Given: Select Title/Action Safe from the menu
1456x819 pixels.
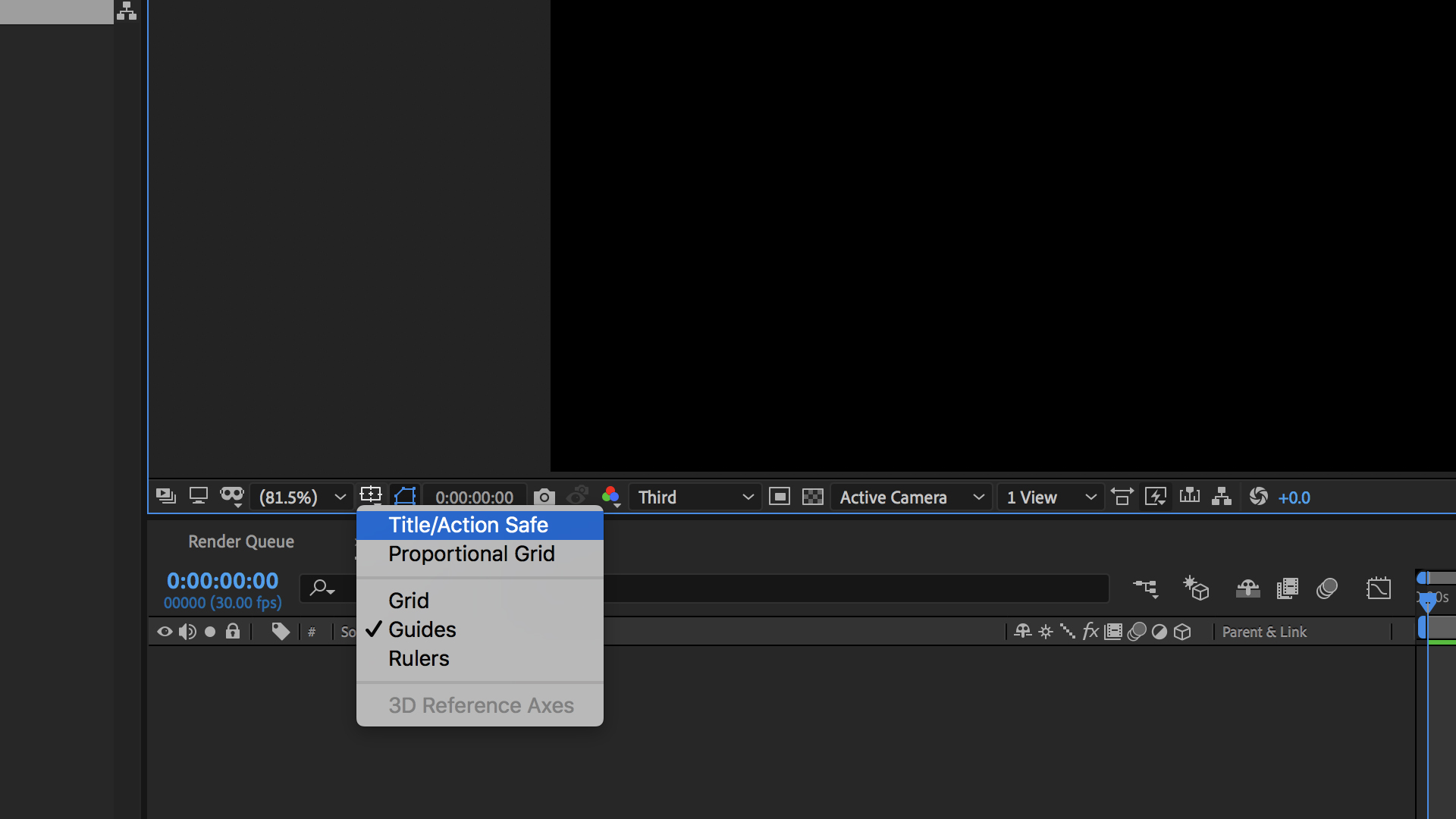Looking at the screenshot, I should (x=468, y=524).
